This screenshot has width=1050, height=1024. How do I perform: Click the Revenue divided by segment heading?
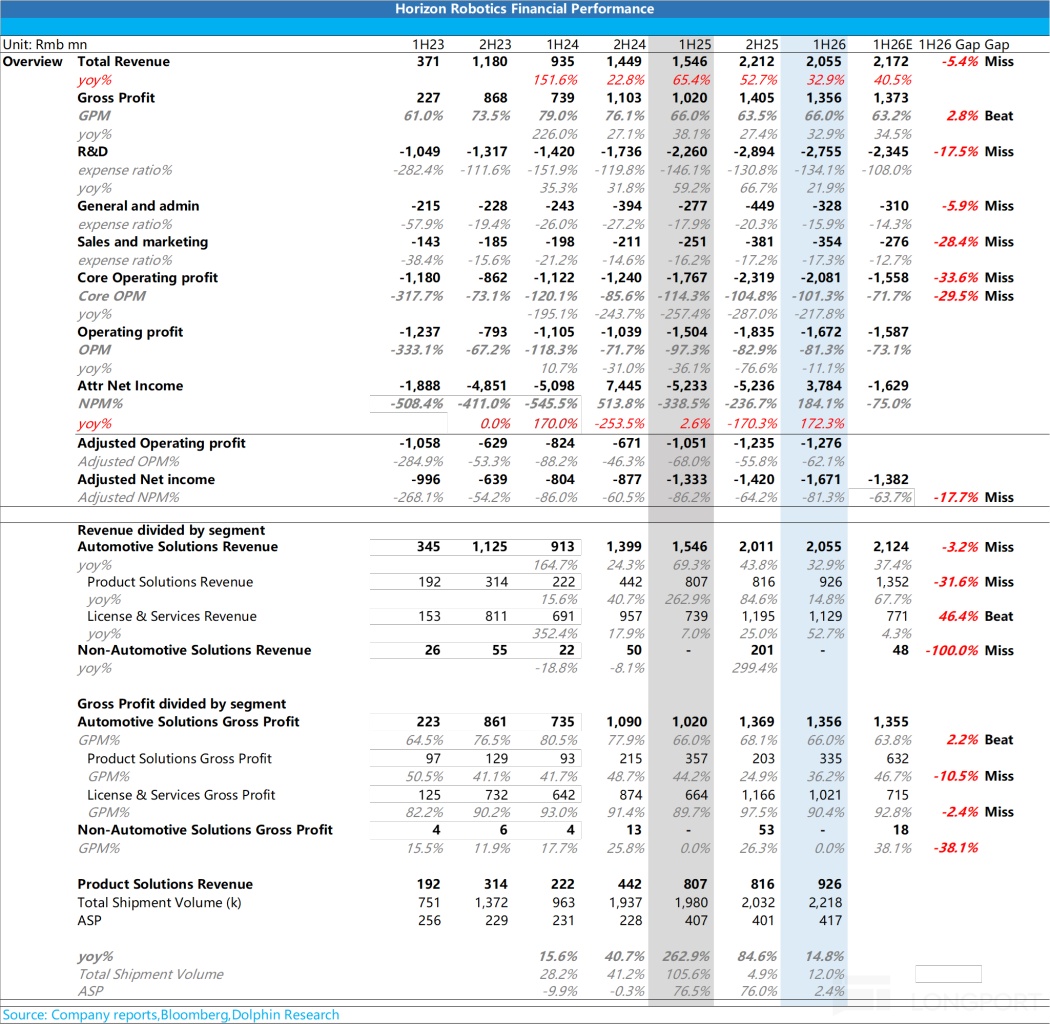point(171,530)
